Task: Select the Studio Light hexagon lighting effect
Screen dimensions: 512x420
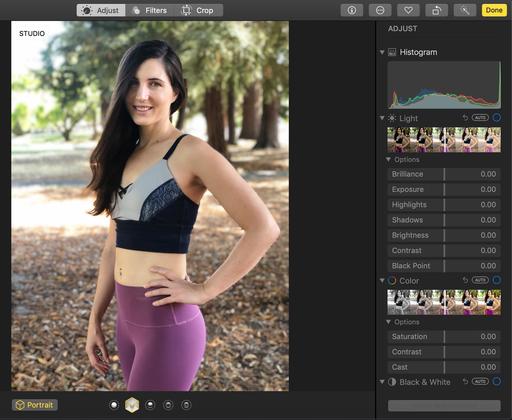Action: click(x=132, y=405)
